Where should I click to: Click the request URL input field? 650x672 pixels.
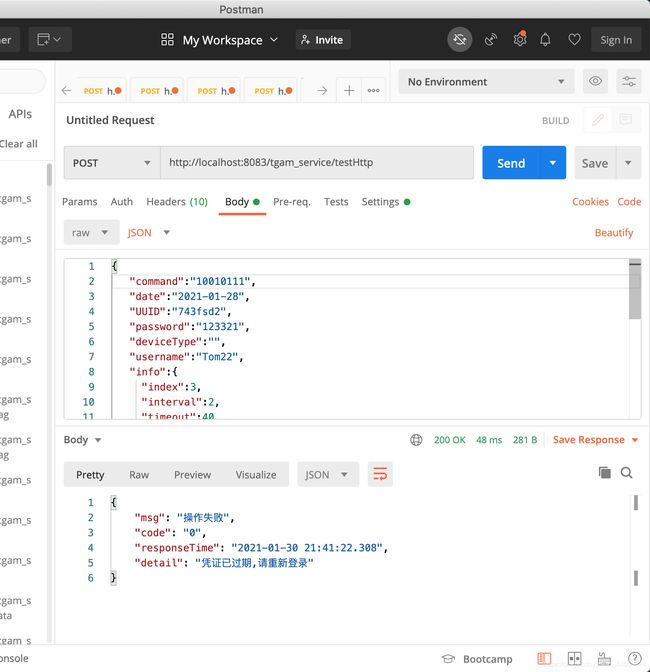coord(317,163)
